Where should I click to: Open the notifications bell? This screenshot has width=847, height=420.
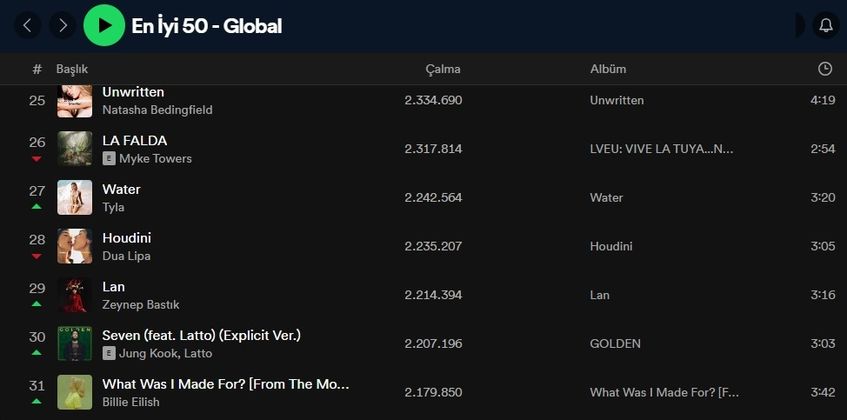coord(826,26)
